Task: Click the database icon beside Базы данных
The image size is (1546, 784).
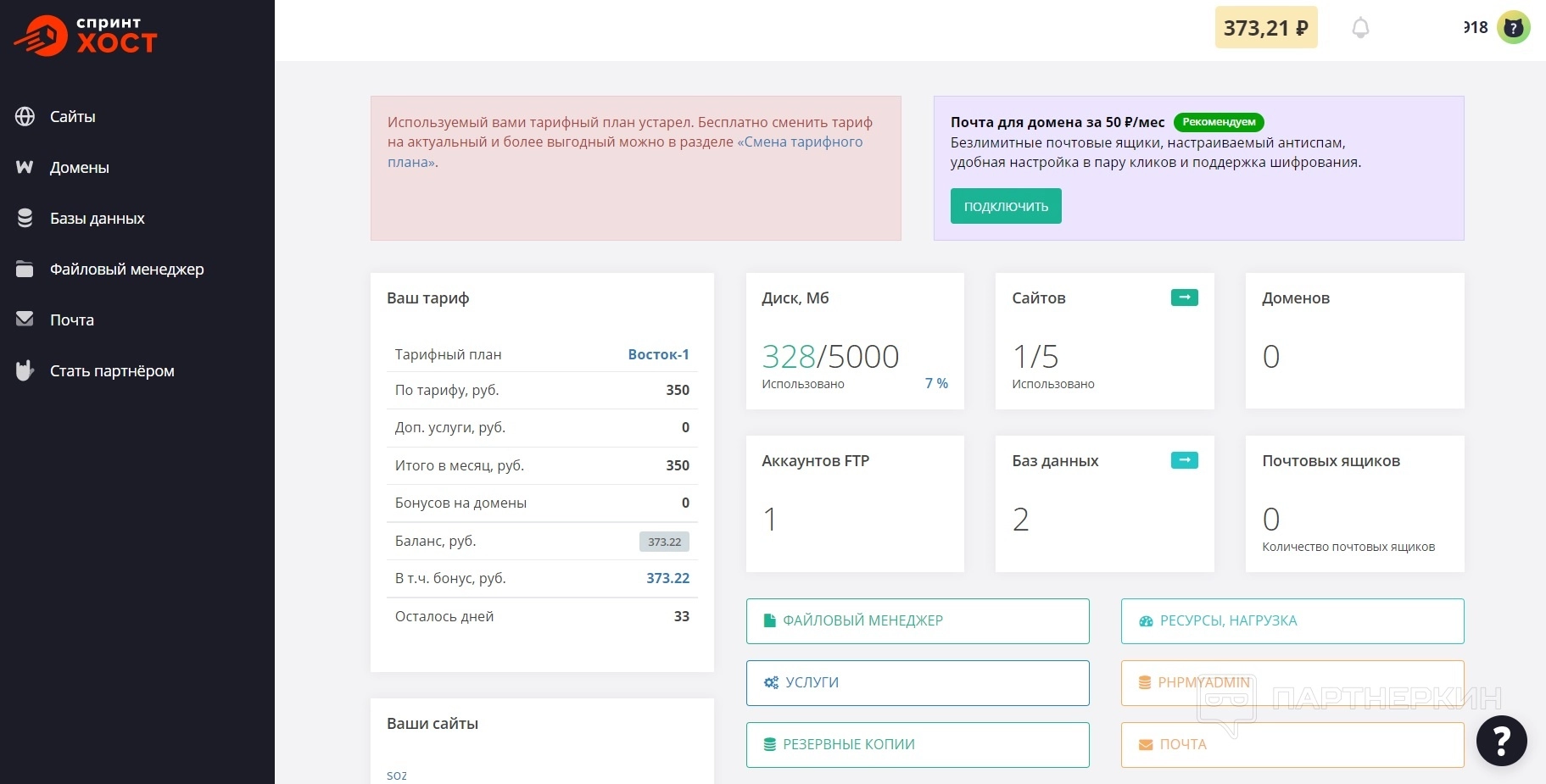Action: [25, 219]
